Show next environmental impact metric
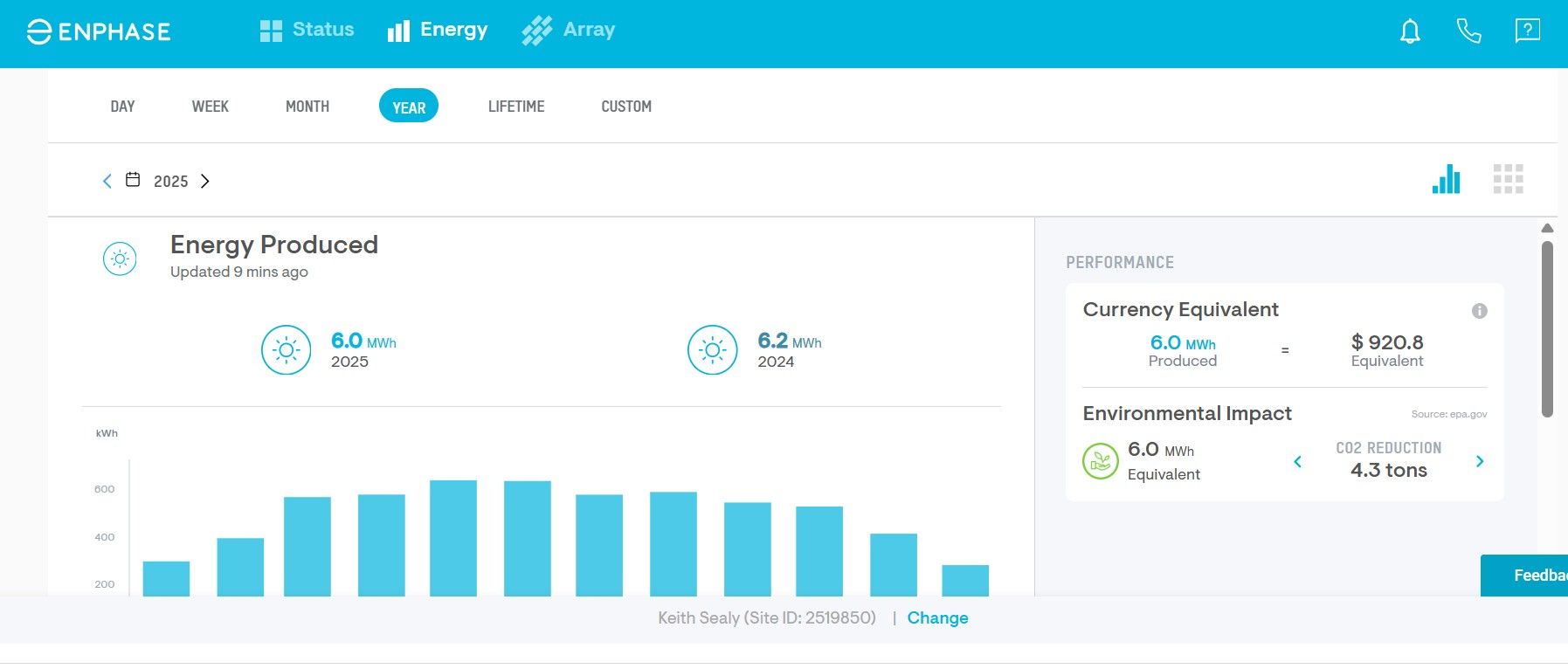 coord(1480,461)
